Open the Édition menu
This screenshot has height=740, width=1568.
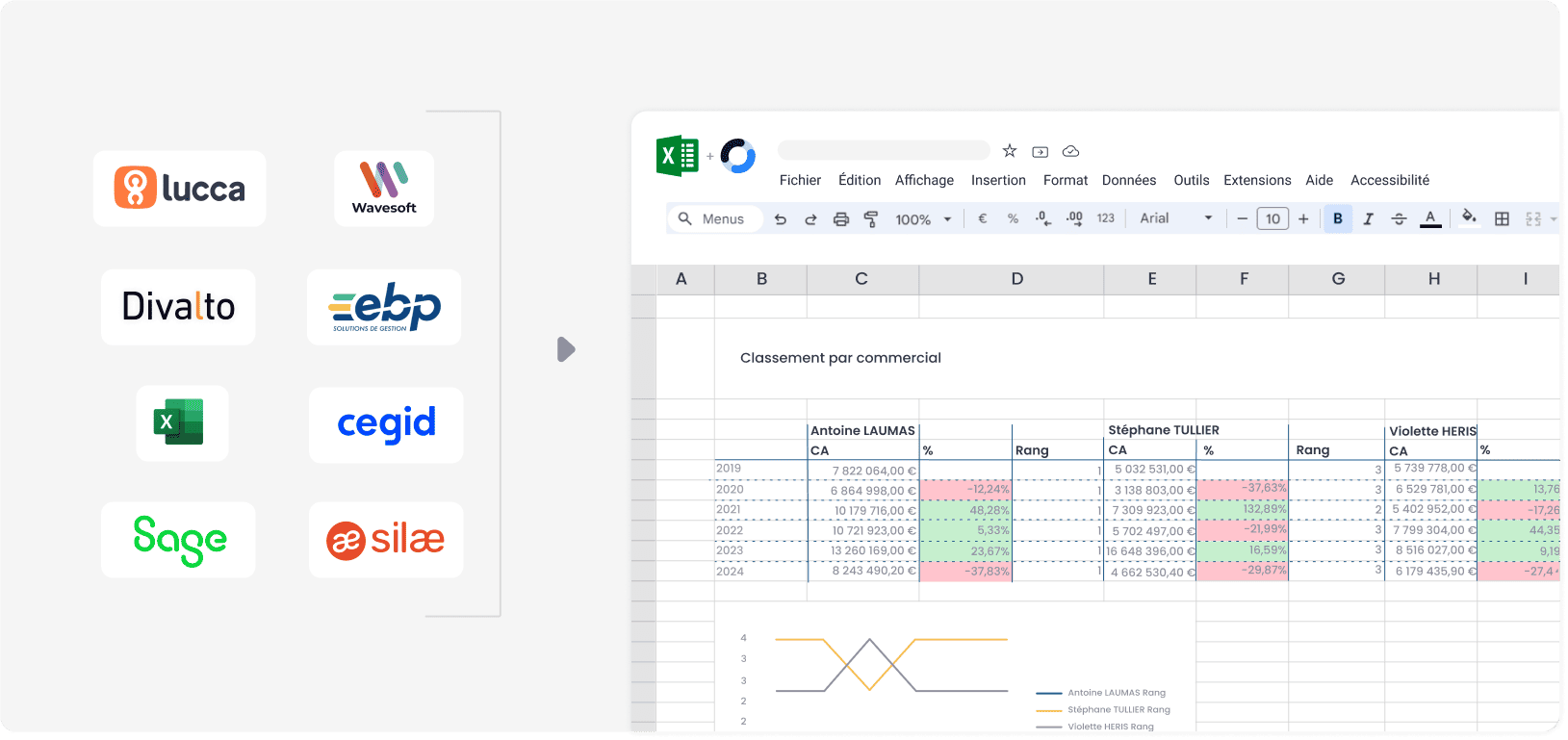pos(860,180)
